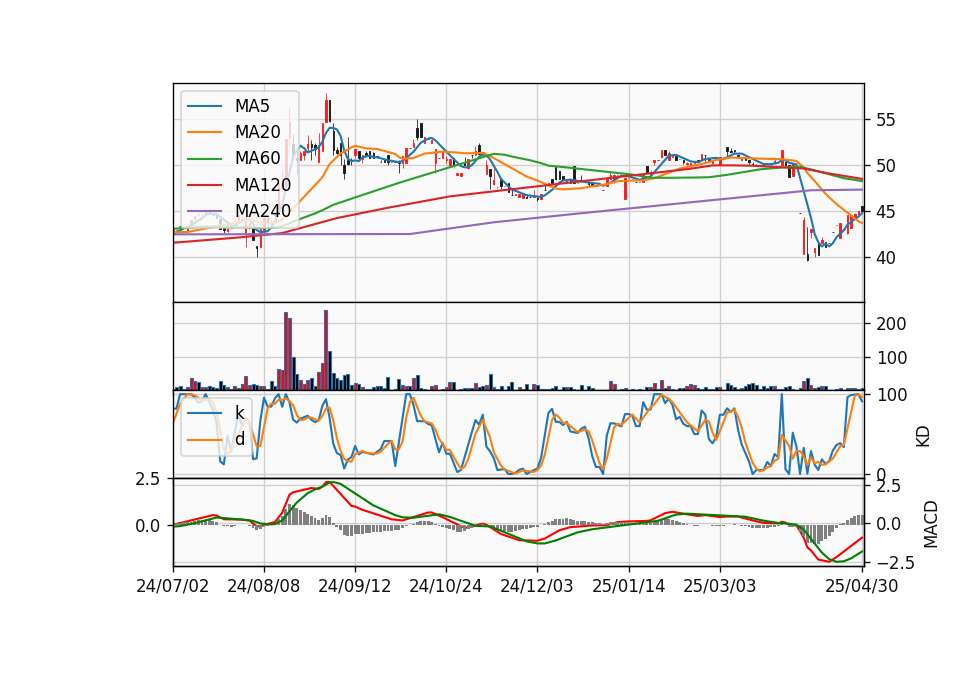Click the 24/10/24 date axis label

(x=446, y=586)
